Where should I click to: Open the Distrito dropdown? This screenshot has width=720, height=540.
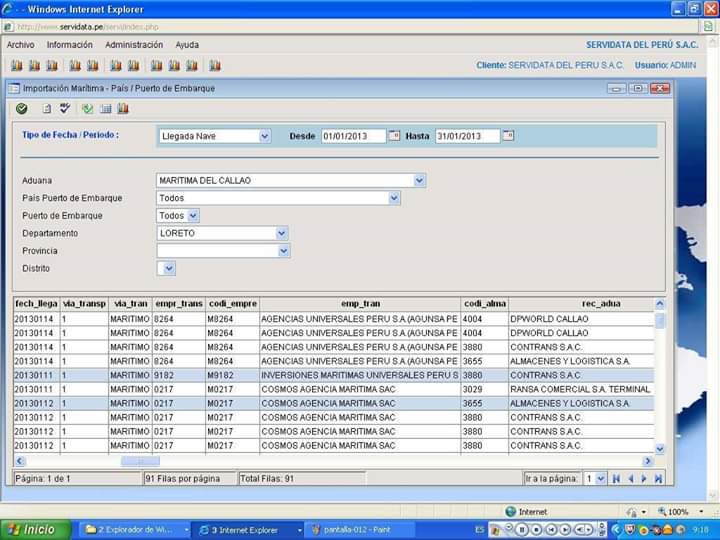click(169, 268)
